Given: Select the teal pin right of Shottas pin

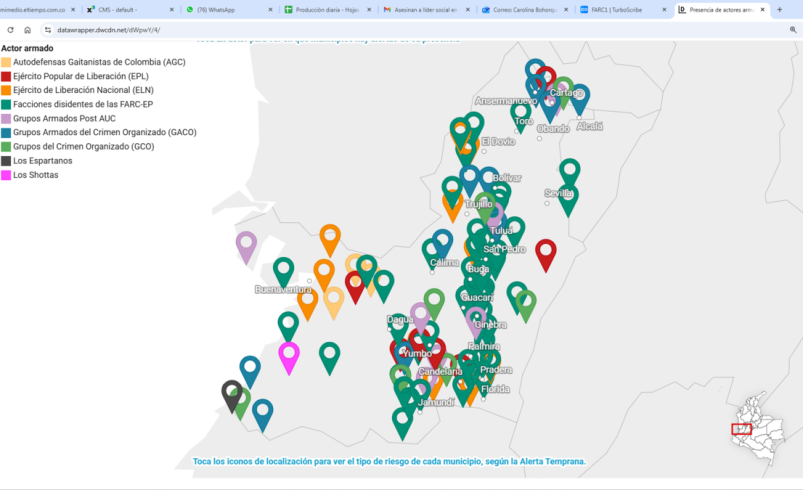Looking at the screenshot, I should click(329, 354).
